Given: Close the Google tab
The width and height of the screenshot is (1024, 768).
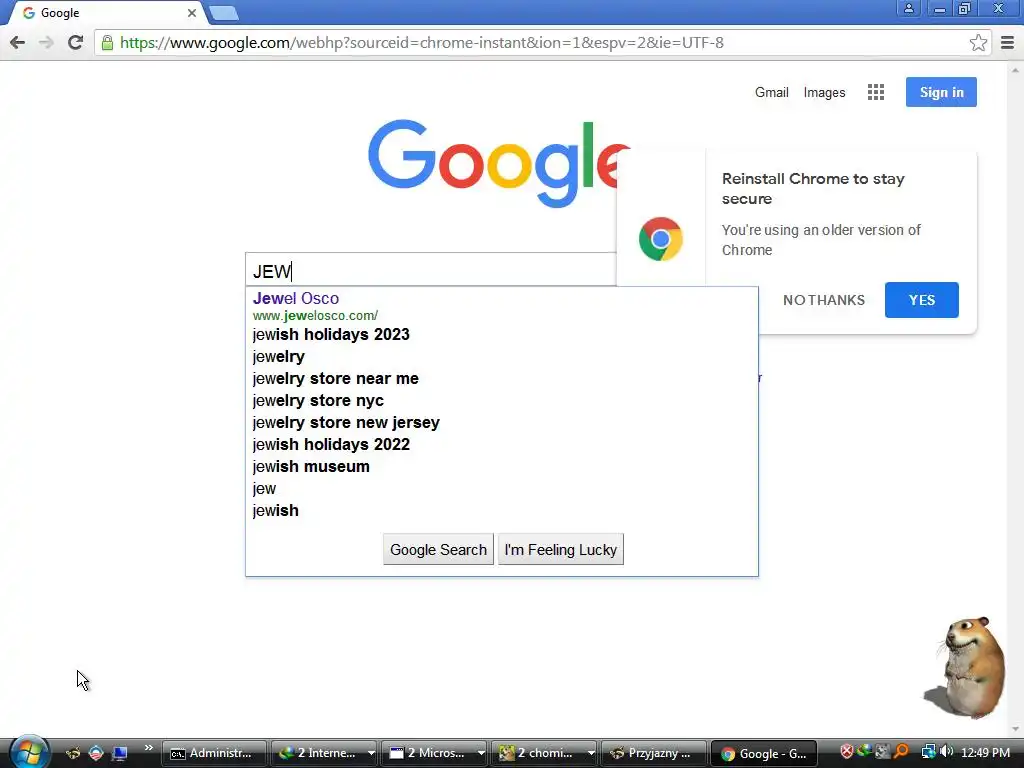Looking at the screenshot, I should coord(191,13).
